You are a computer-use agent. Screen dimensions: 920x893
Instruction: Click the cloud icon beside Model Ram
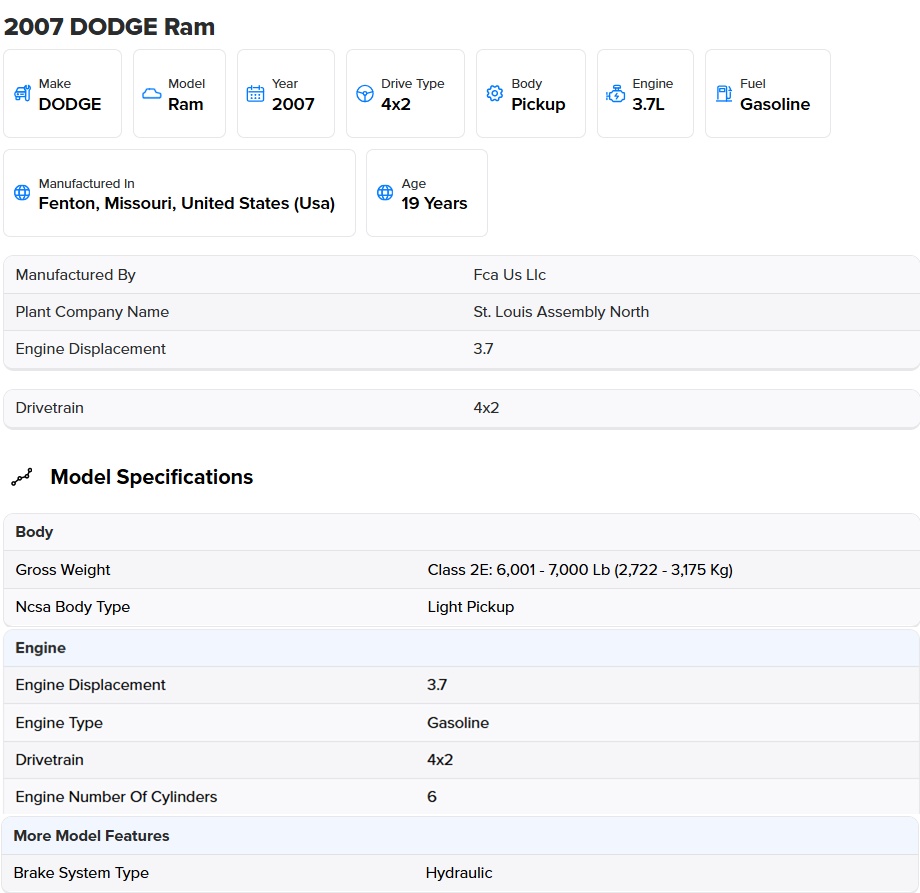tap(151, 93)
